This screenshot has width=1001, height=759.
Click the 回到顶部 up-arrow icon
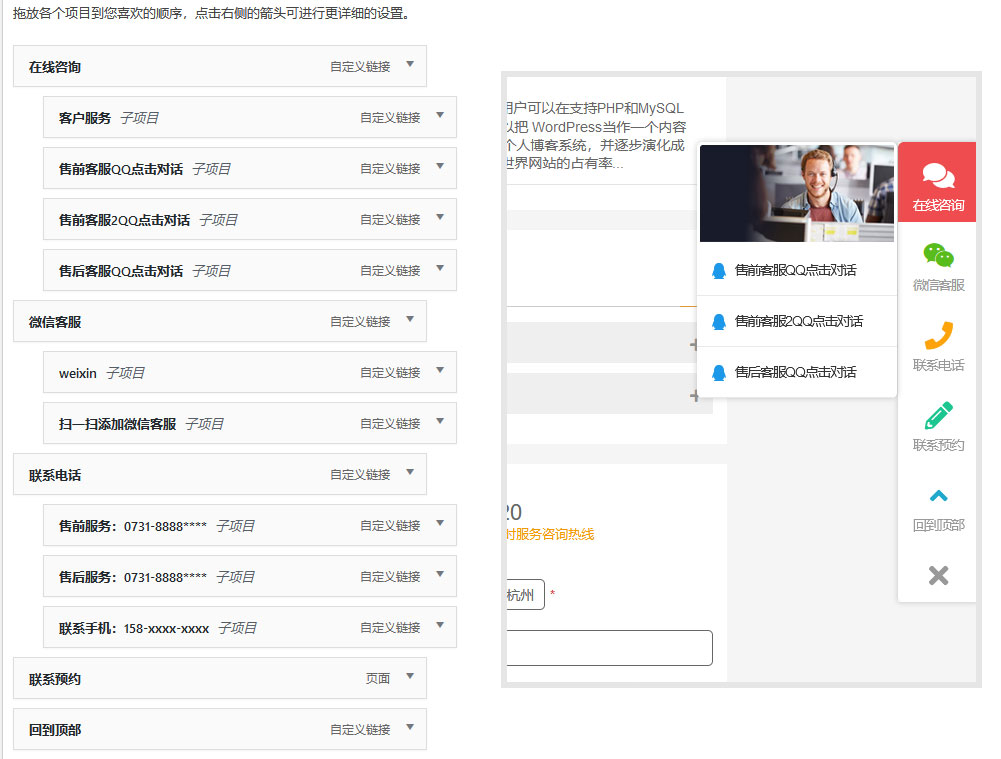[x=938, y=496]
